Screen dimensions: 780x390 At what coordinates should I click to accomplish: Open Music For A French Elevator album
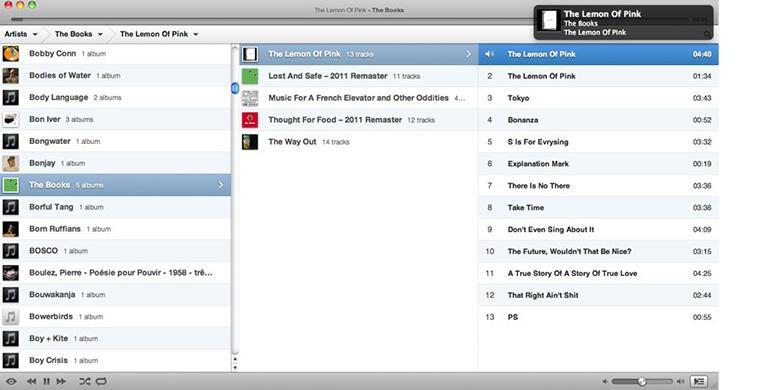pos(359,98)
